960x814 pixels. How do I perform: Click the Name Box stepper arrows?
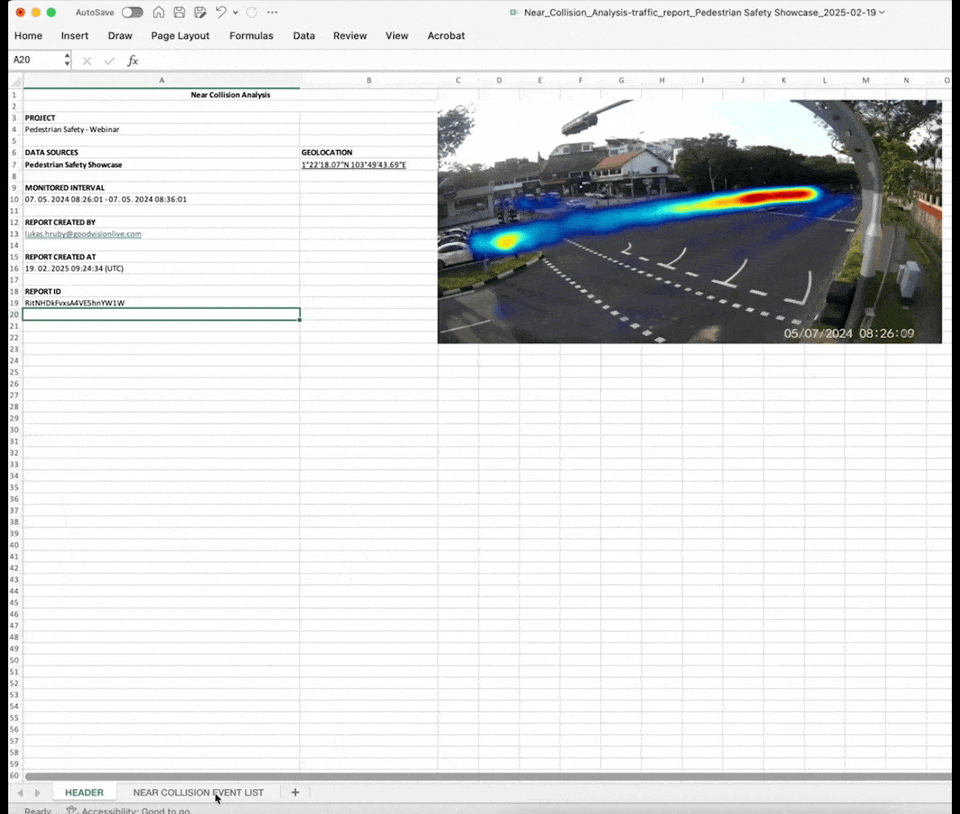tap(67, 61)
